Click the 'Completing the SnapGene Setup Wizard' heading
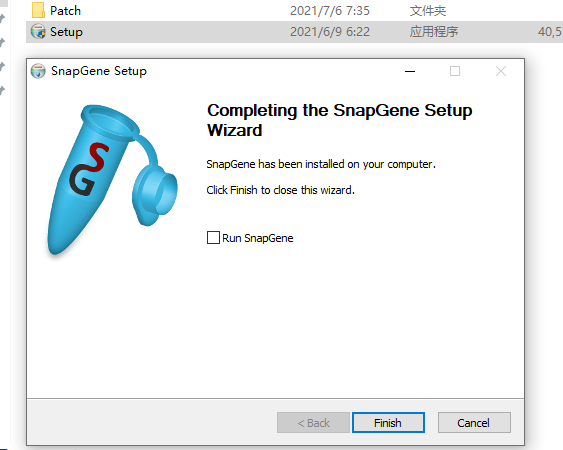The height and width of the screenshot is (450, 563). 339,120
